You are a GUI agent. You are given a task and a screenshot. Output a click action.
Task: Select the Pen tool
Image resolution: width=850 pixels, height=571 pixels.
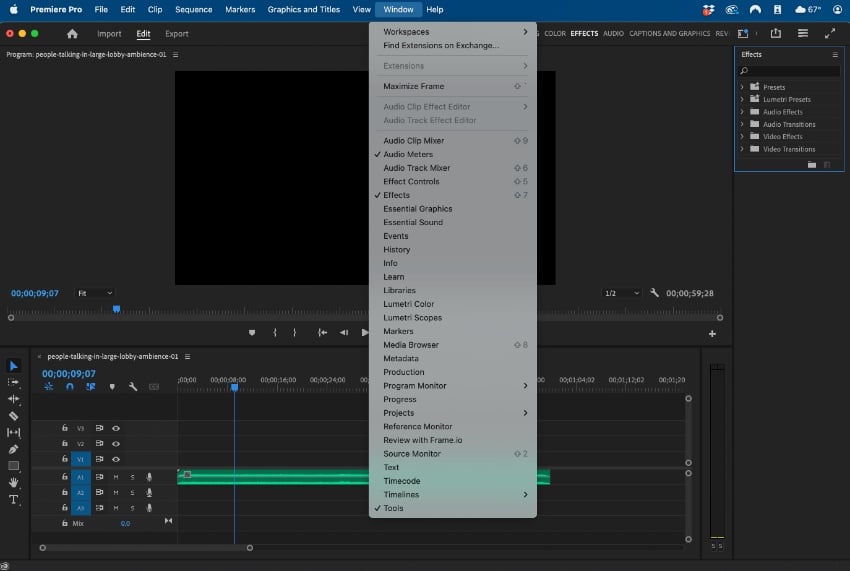click(14, 449)
